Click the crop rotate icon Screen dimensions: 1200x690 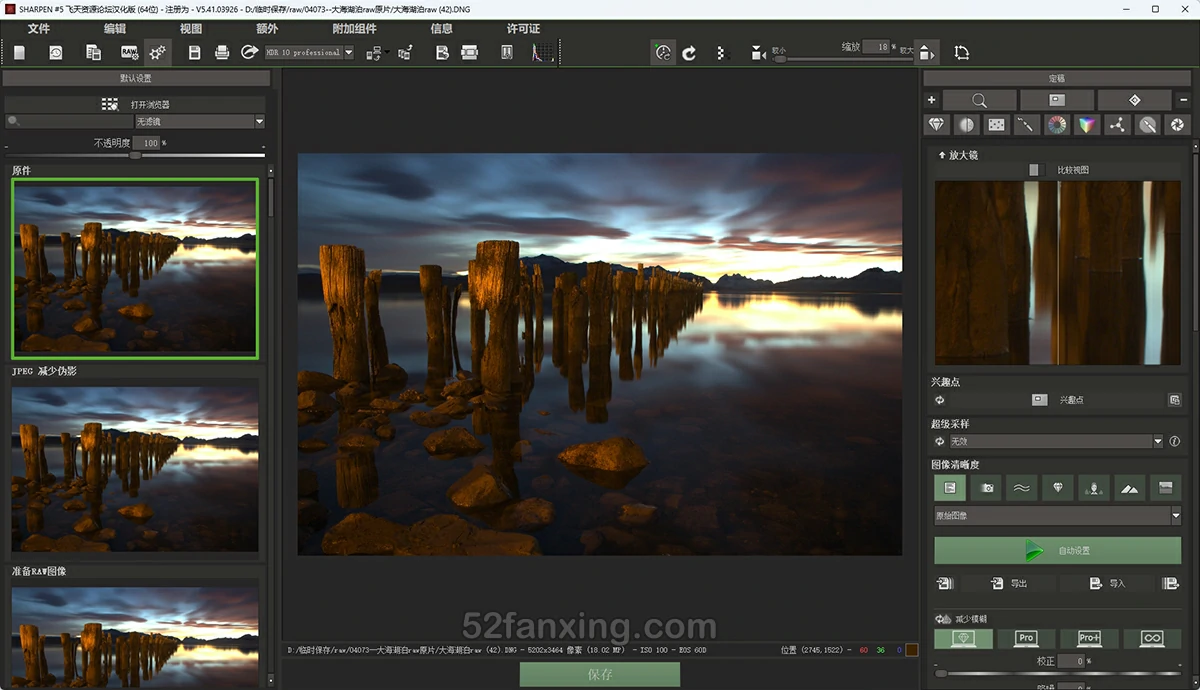pyautogui.click(x=961, y=53)
